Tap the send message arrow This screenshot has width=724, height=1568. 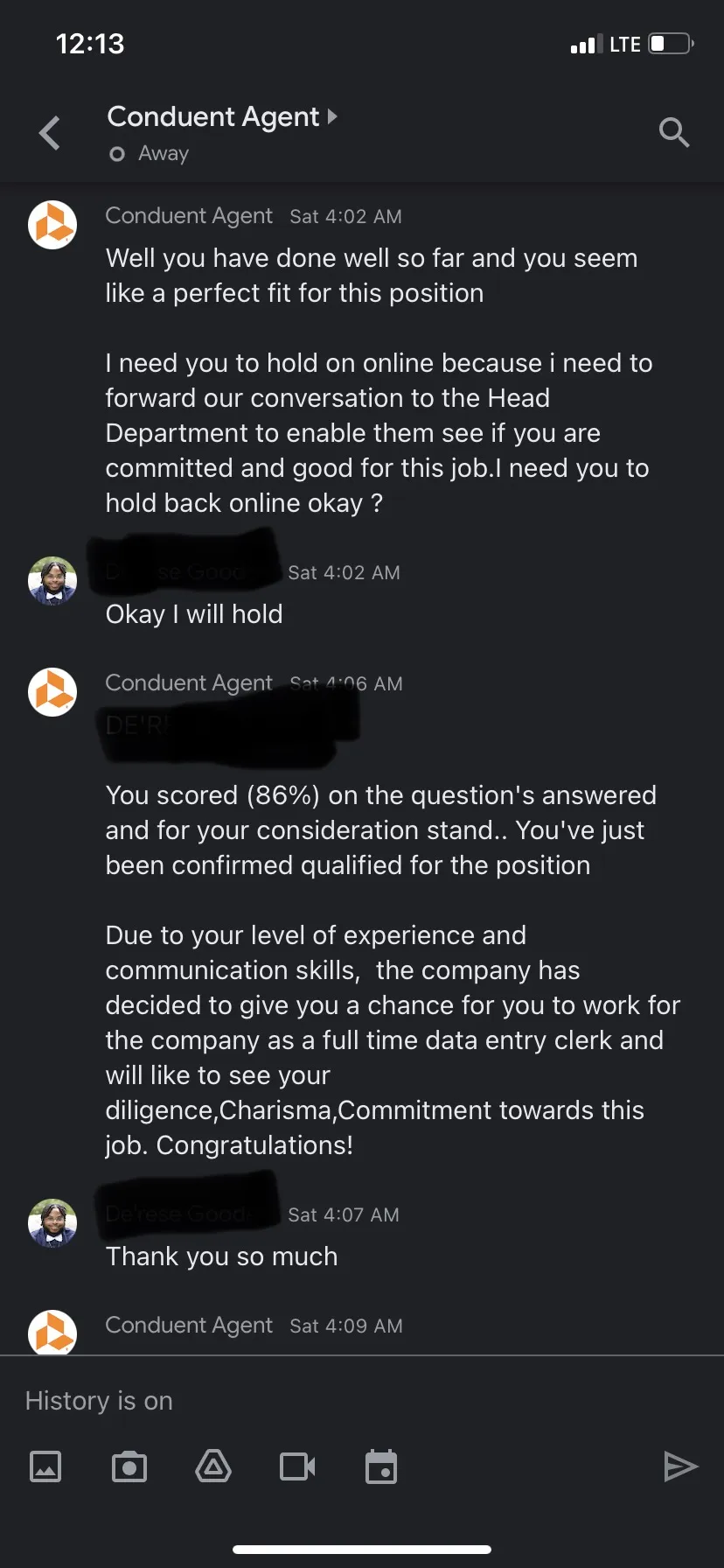680,1466
